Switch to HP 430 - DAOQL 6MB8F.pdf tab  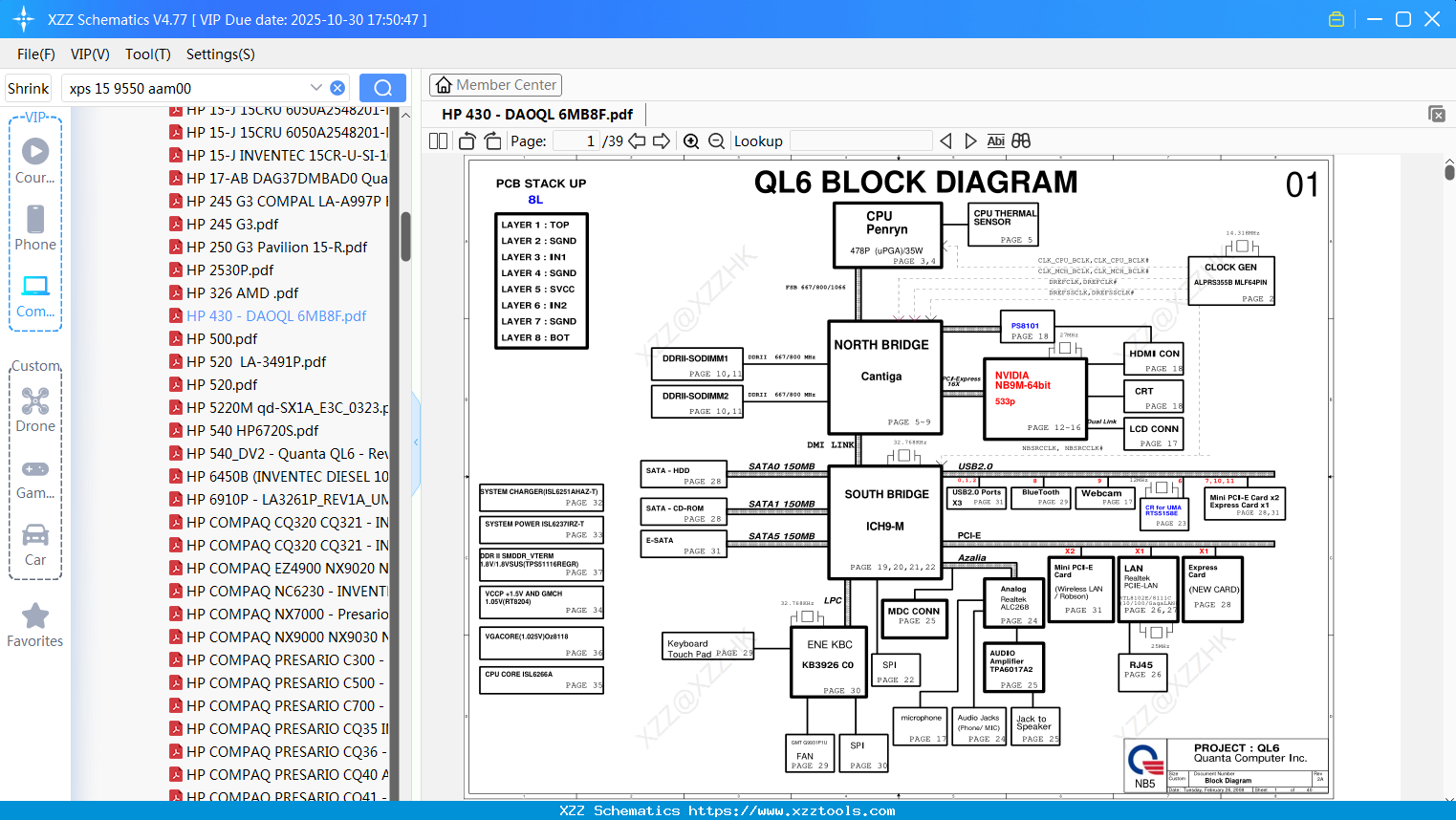537,115
